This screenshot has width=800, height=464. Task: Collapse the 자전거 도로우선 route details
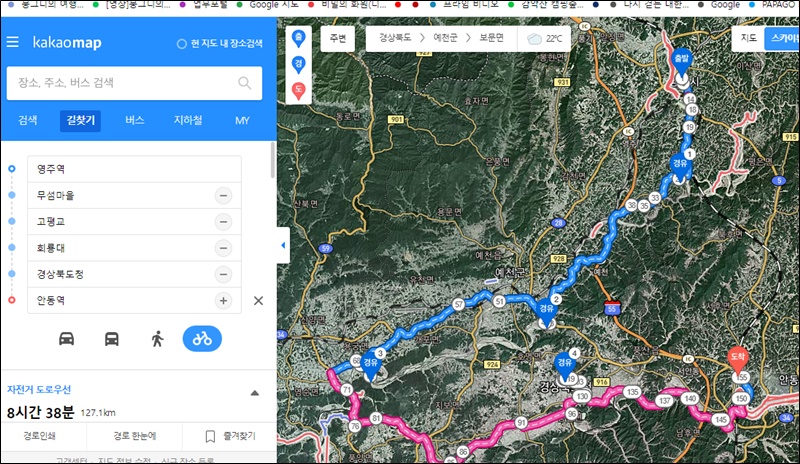click(x=255, y=393)
